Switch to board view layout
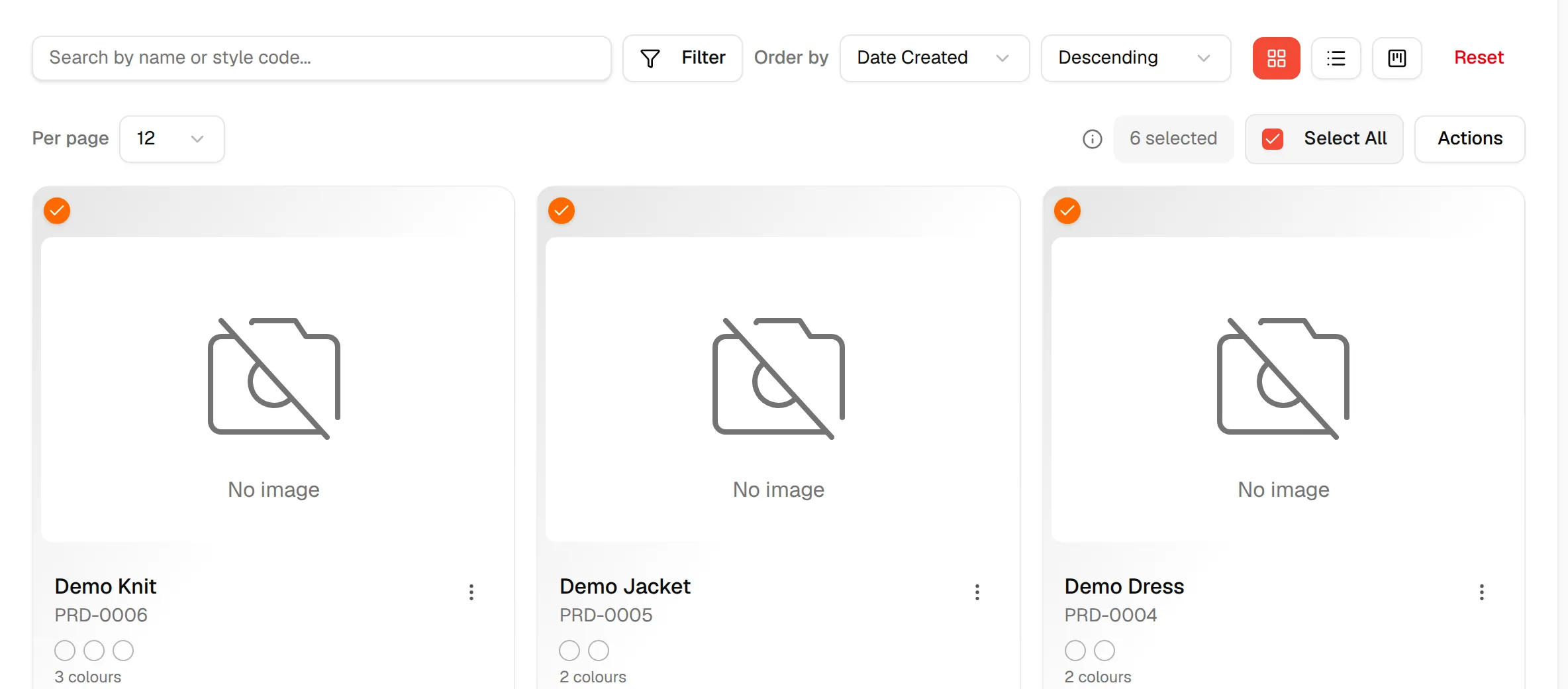Screen dimensions: 1568x689 pyautogui.click(x=1397, y=58)
